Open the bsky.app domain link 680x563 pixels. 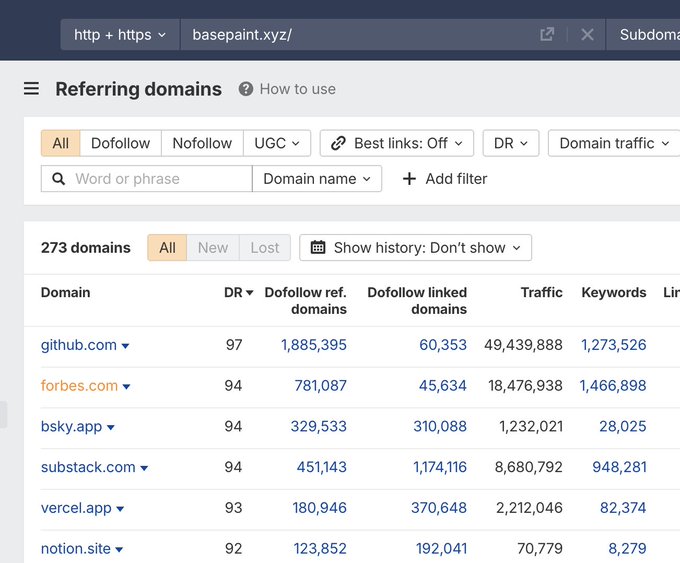pyautogui.click(x=72, y=426)
